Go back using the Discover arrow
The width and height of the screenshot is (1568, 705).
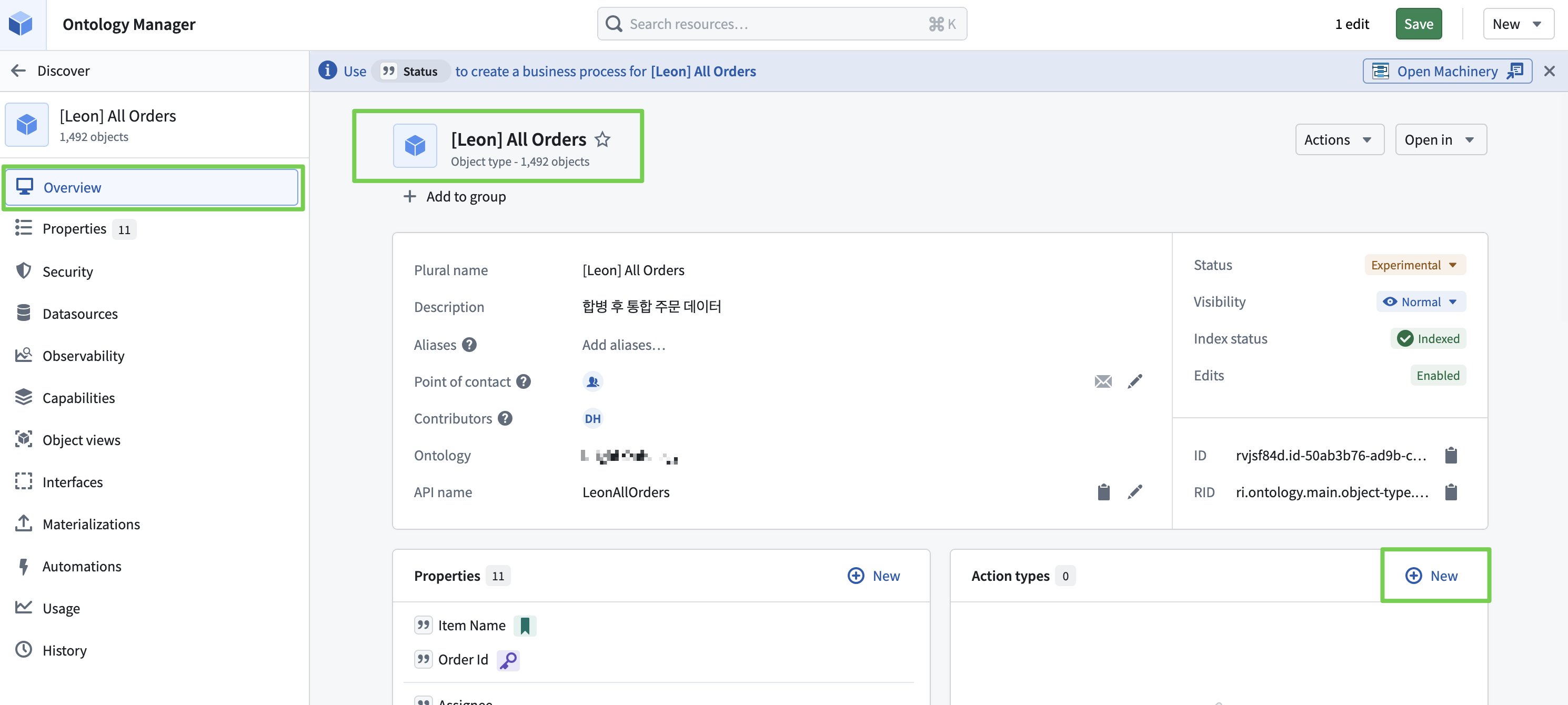tap(18, 70)
